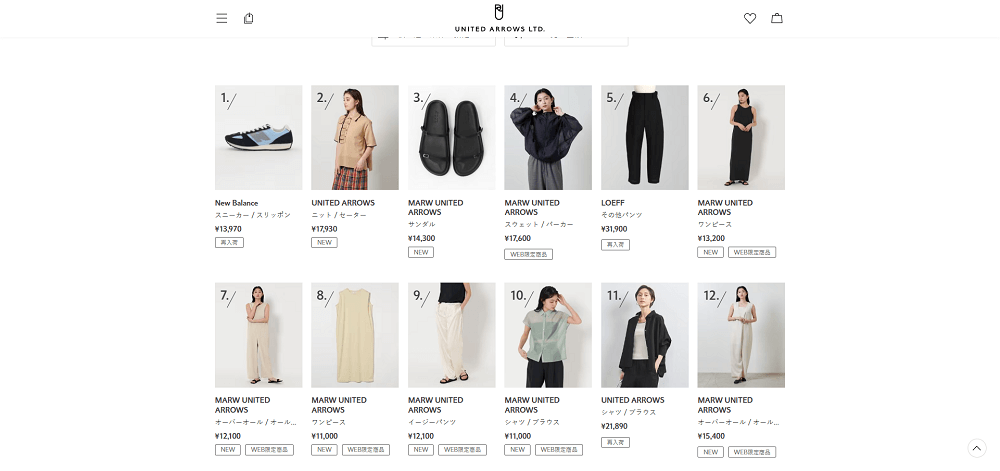Click the NEW badge under the sandals
This screenshot has width=1000, height=471.
click(421, 252)
